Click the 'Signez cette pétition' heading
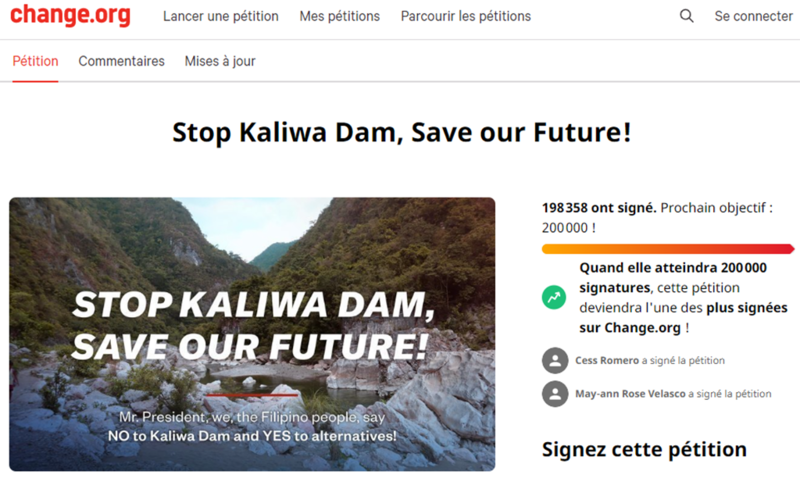Viewport: 800px width, 478px height. coord(644,449)
